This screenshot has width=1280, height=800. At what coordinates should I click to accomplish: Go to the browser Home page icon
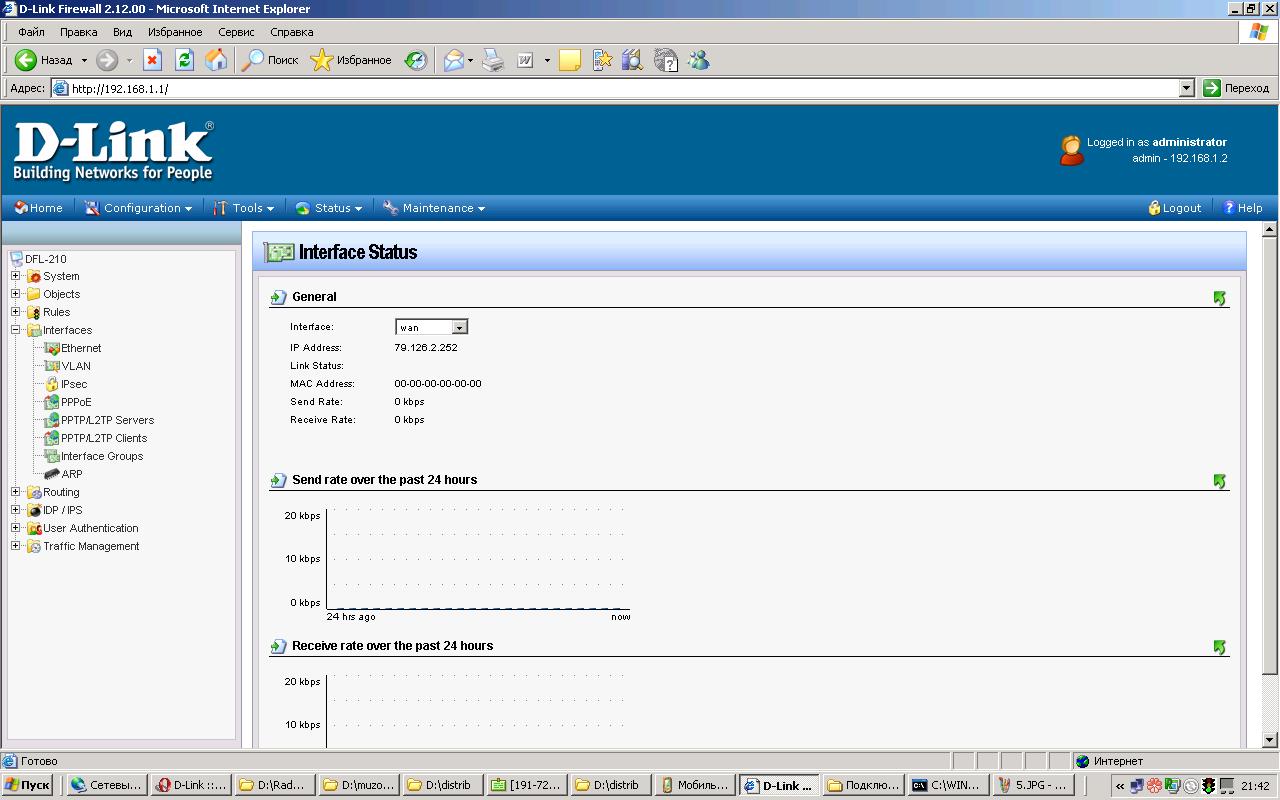tap(216, 60)
